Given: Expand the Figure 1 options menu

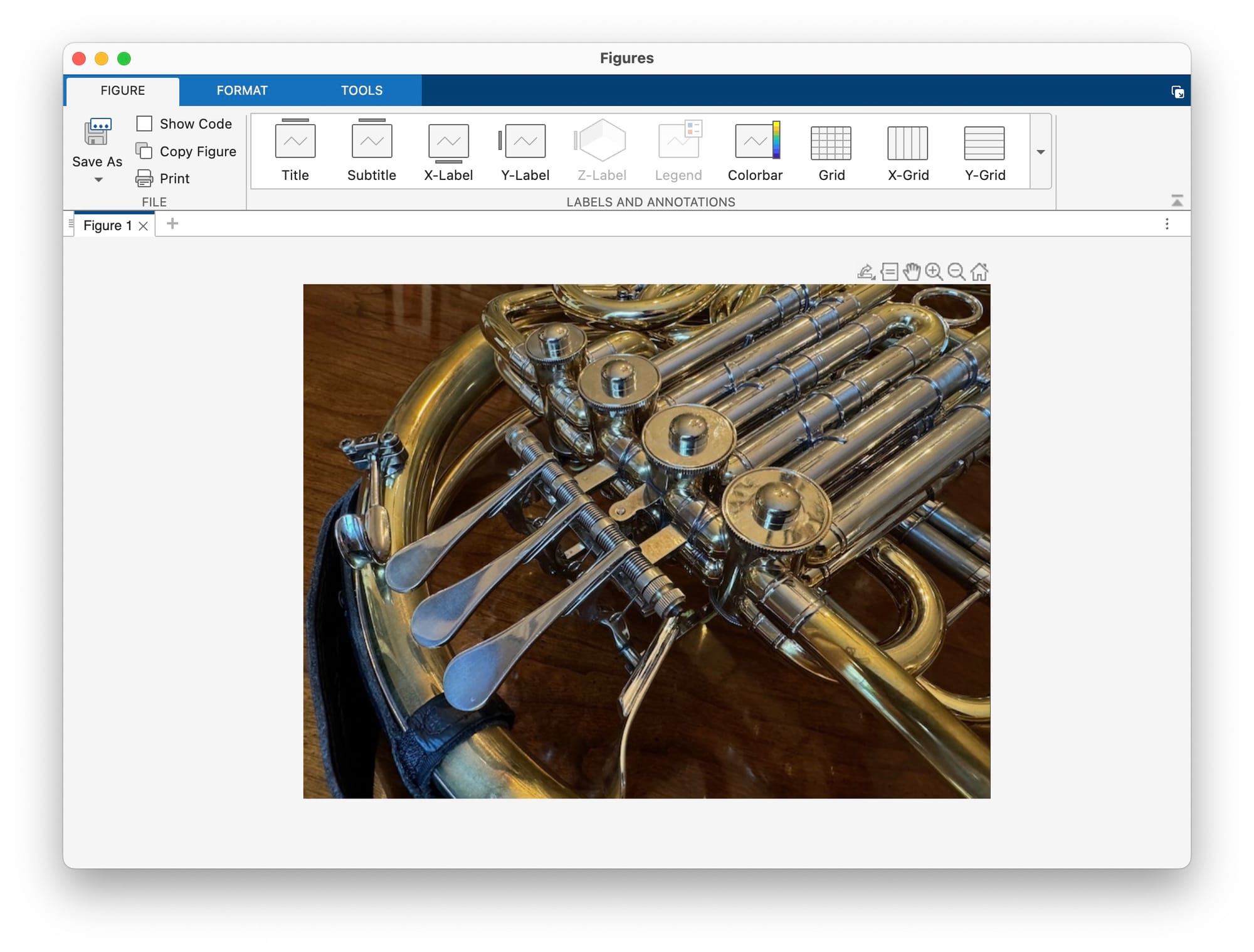Looking at the screenshot, I should (1167, 224).
